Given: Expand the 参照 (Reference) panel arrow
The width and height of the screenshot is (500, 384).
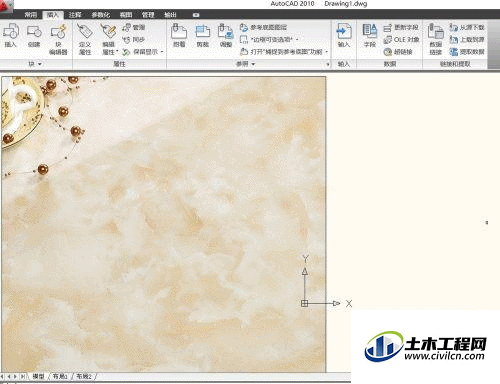Looking at the screenshot, I should (253, 64).
